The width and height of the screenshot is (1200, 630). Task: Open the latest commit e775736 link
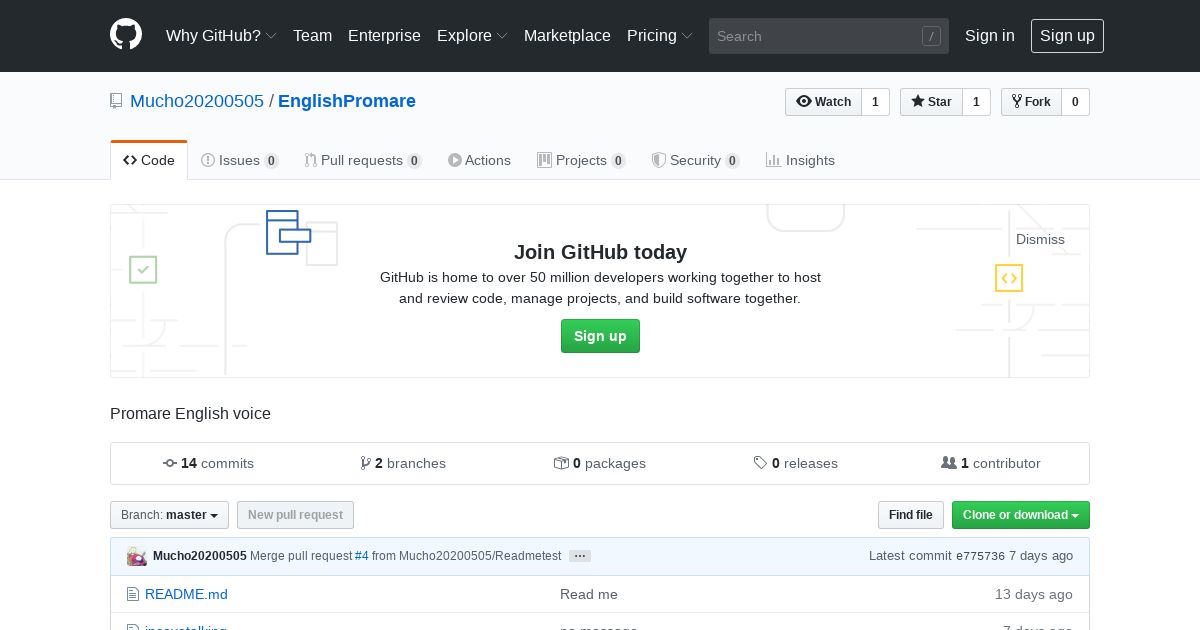click(x=980, y=556)
